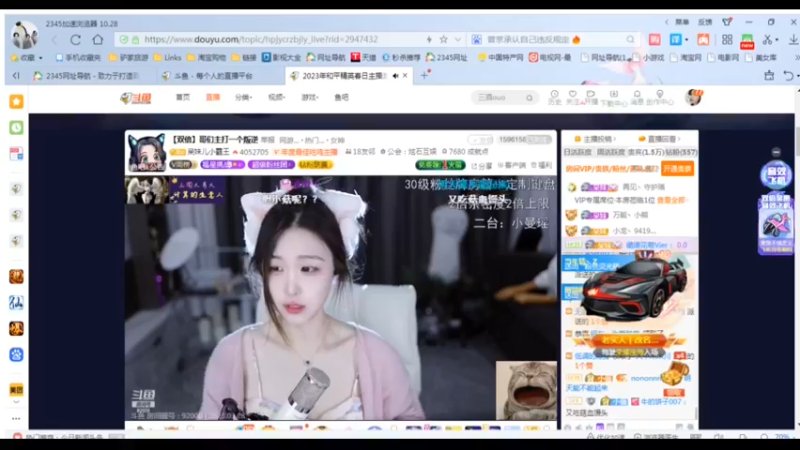Open the blue paw sidebar icon
Screen dimensions: 800x450
pyautogui.click(x=16, y=355)
